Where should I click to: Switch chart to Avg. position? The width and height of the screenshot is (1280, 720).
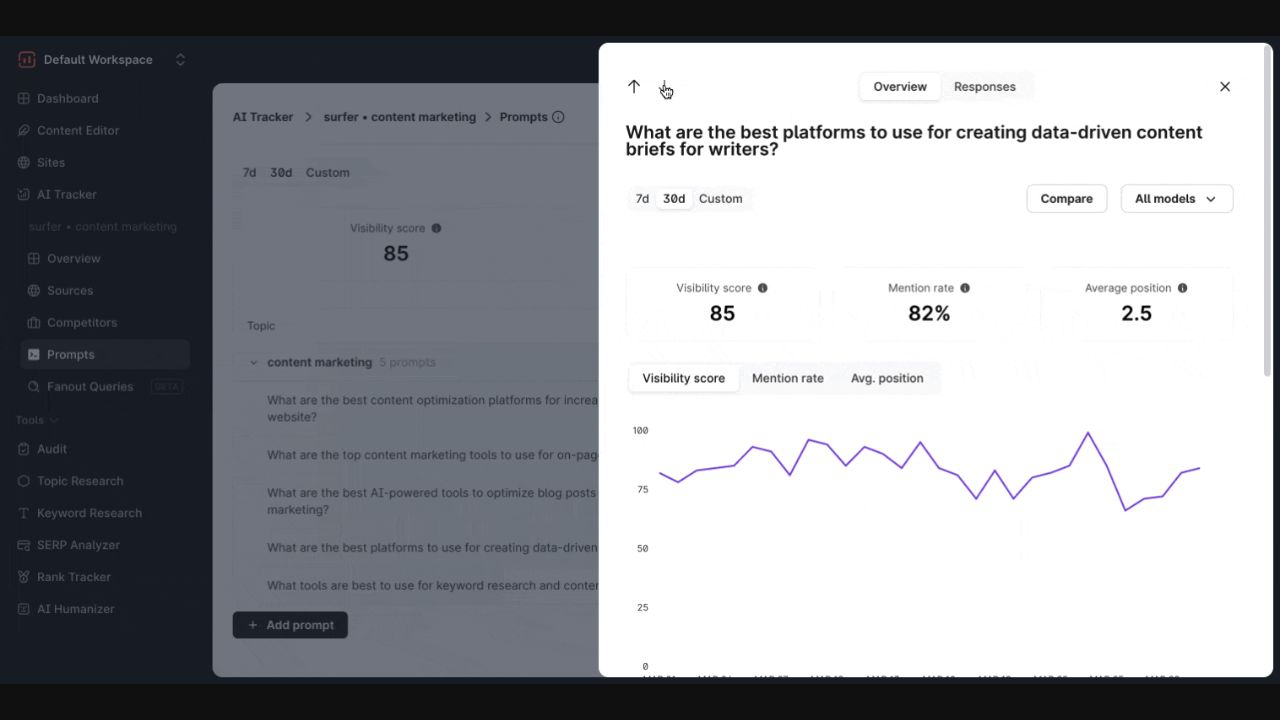point(887,378)
